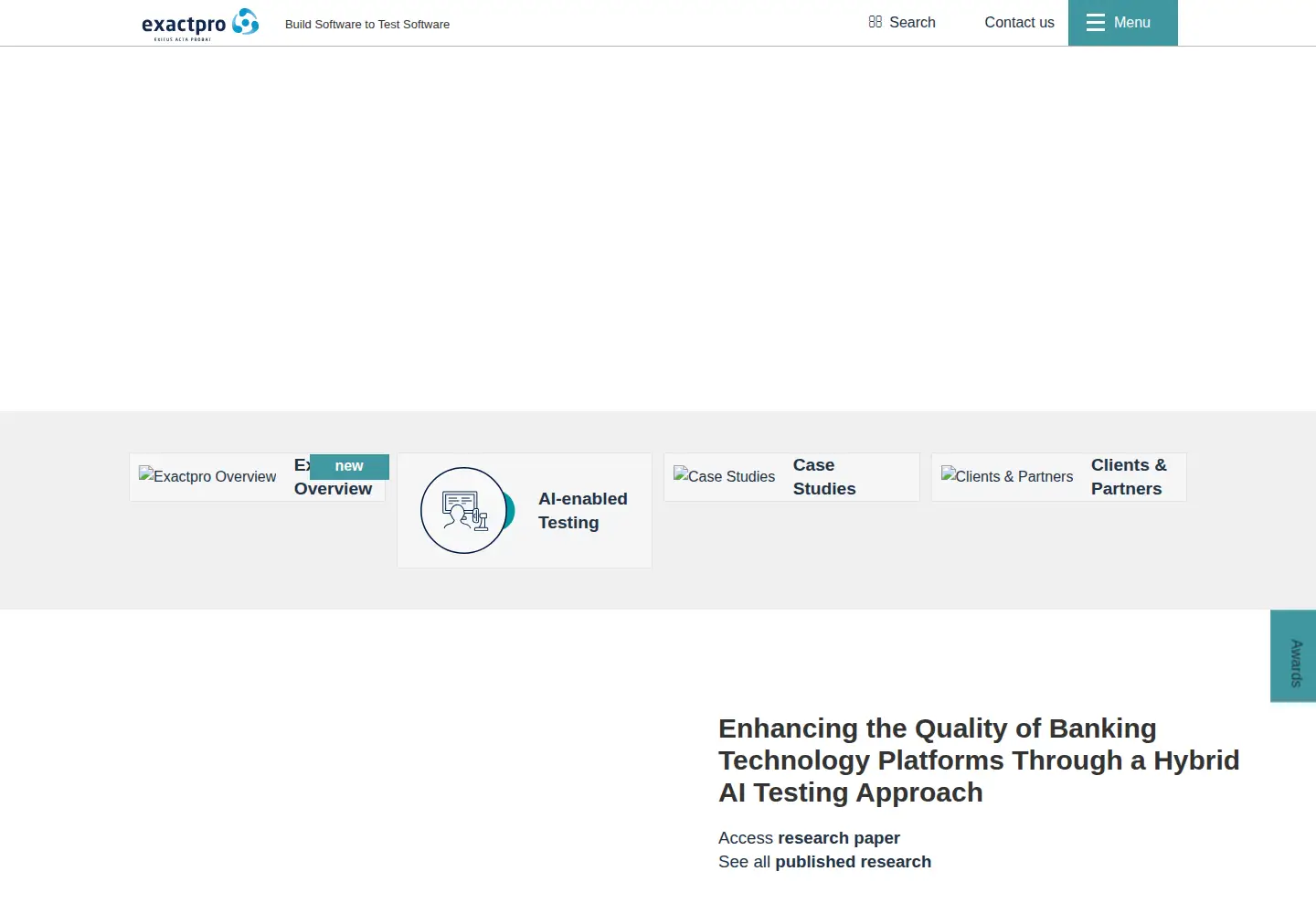Open the Clients & Partners card title
The width and height of the screenshot is (1316, 914).
click(1129, 477)
